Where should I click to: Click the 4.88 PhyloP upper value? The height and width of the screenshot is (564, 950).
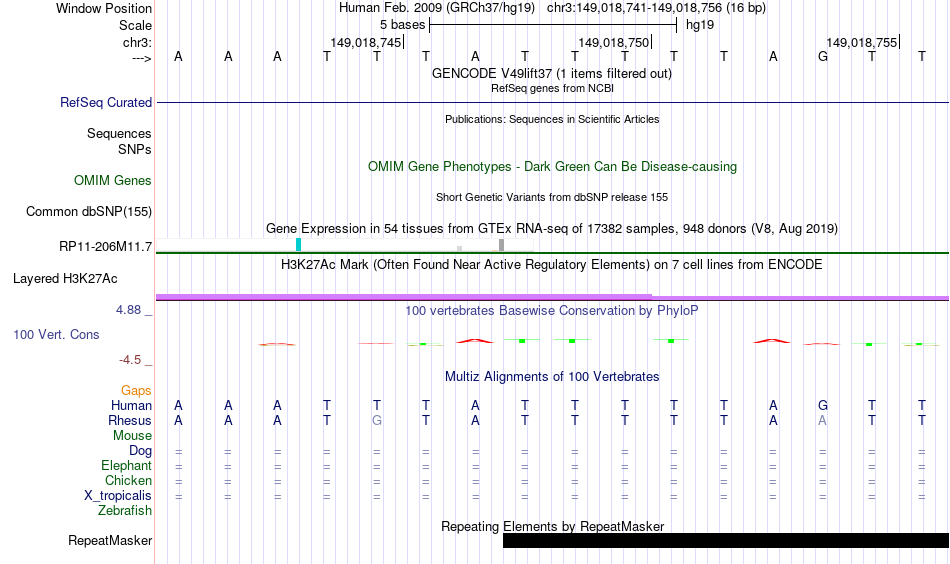tap(128, 310)
